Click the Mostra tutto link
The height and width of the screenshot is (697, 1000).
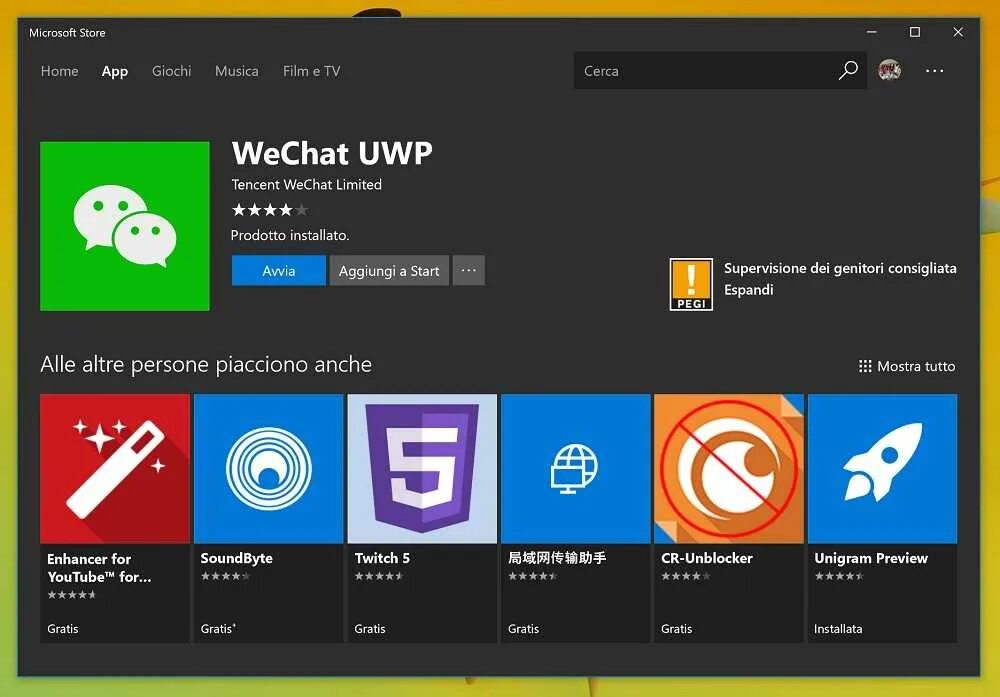click(x=916, y=366)
